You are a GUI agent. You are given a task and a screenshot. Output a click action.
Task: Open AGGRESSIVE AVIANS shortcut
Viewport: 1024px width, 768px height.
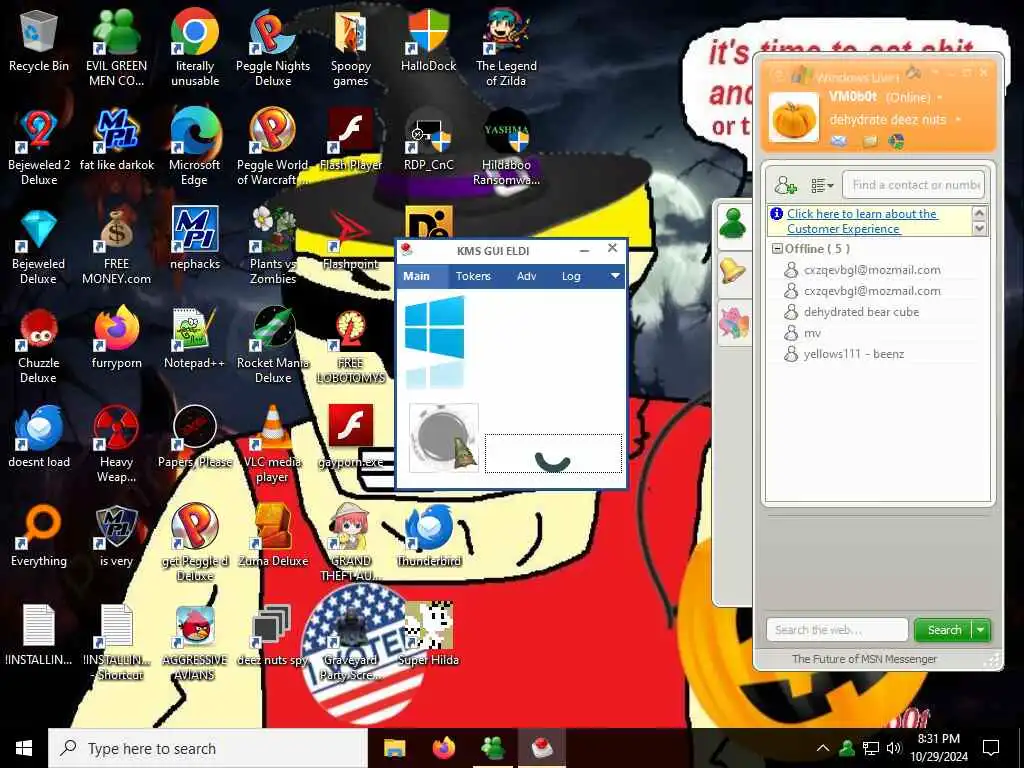pyautogui.click(x=195, y=643)
